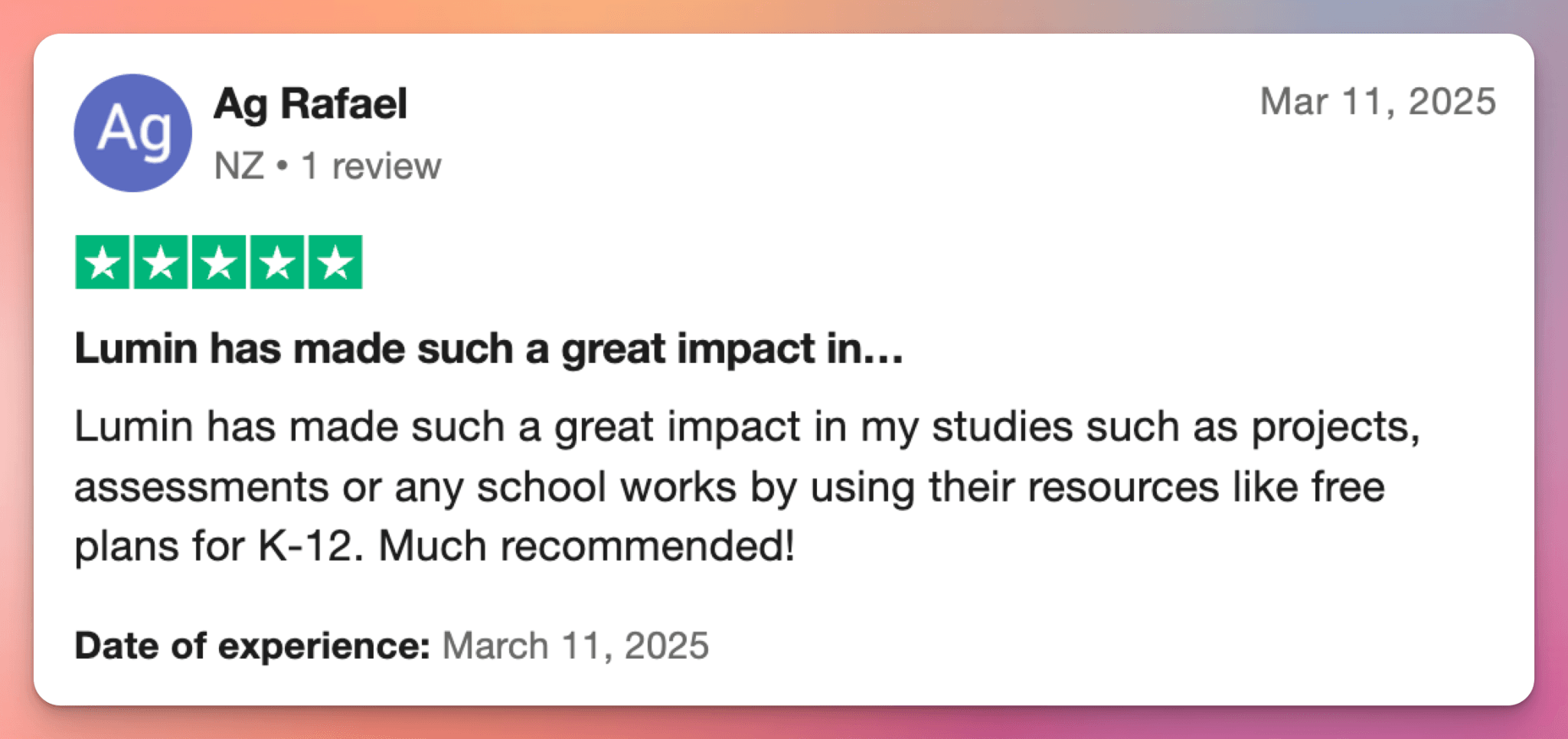1568x739 pixels.
Task: Click the dot separator after NZ
Action: pos(283,165)
